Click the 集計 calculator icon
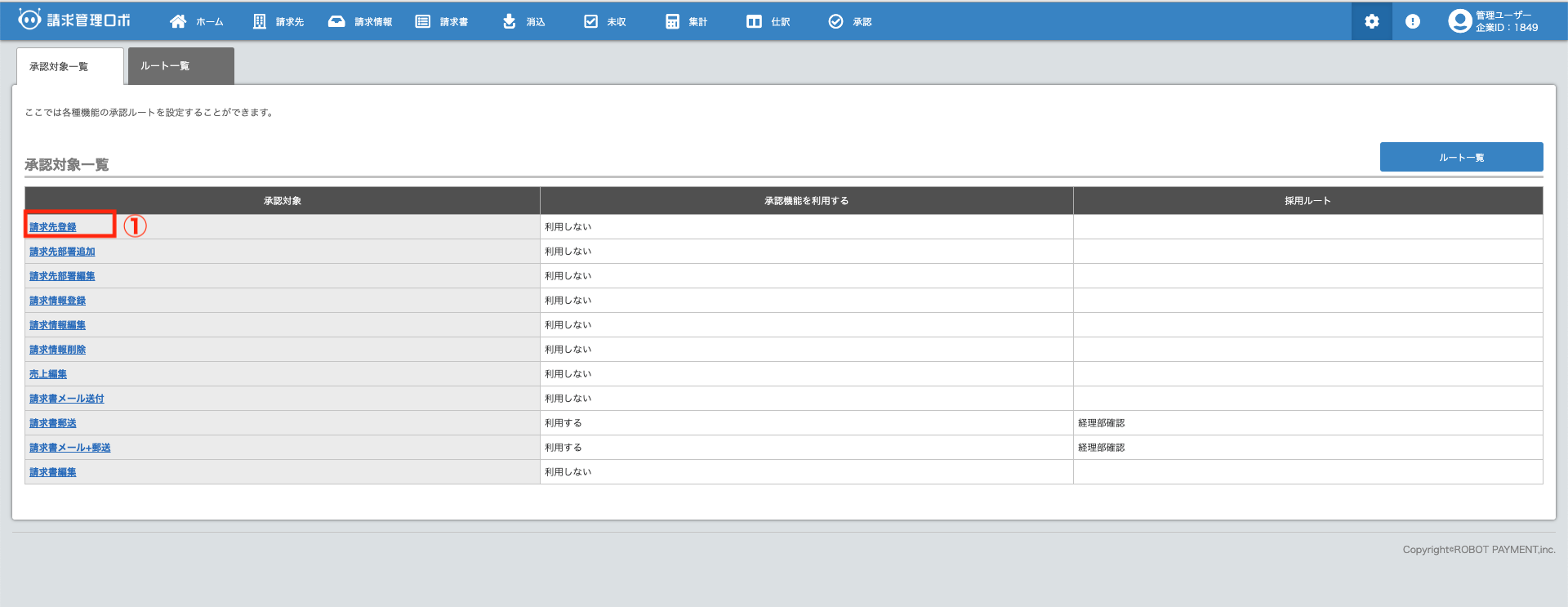The image size is (1568, 607). click(x=672, y=22)
